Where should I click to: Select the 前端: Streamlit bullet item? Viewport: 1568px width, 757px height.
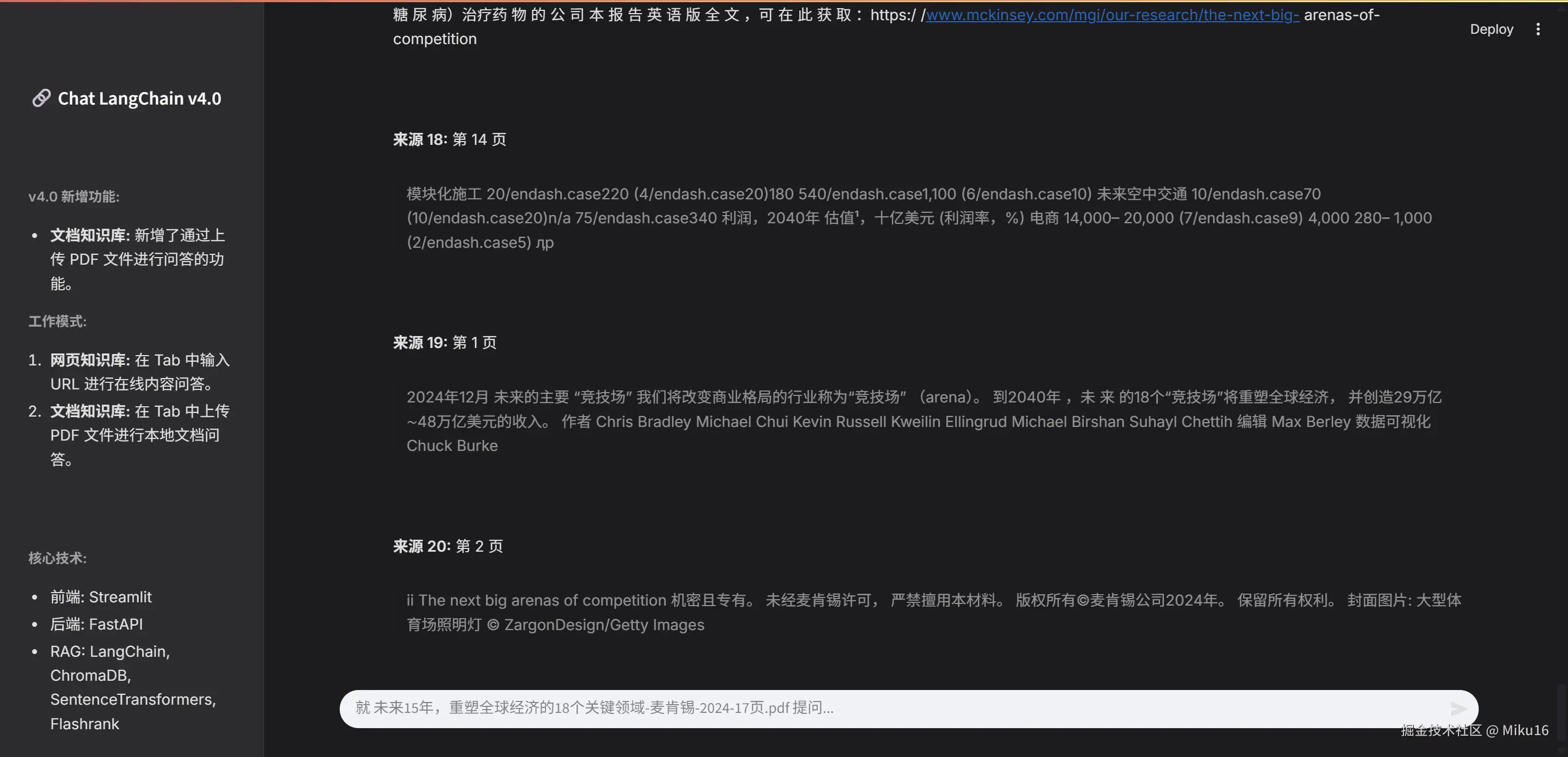coord(101,597)
